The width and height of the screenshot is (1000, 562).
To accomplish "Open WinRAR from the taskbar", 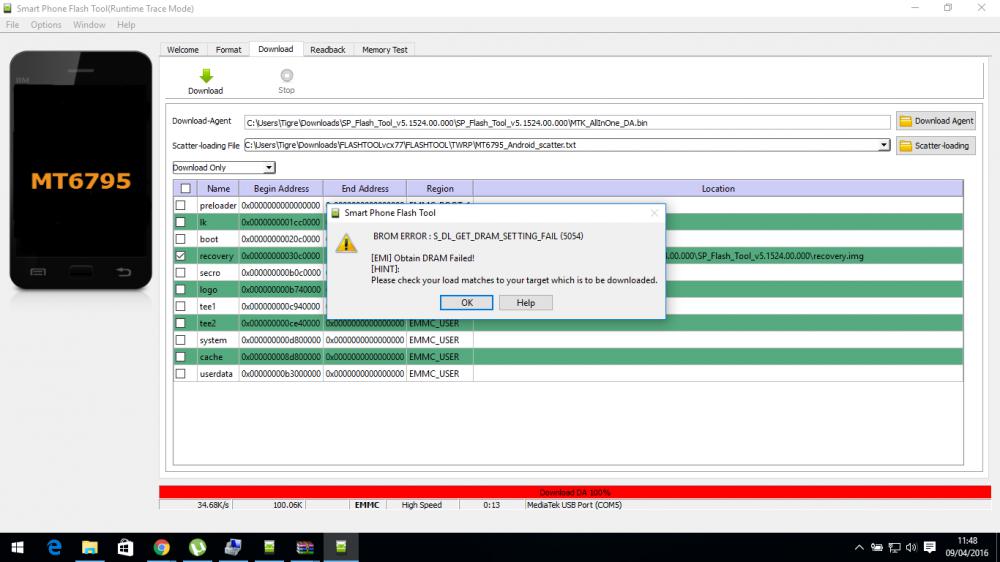I will coord(306,547).
